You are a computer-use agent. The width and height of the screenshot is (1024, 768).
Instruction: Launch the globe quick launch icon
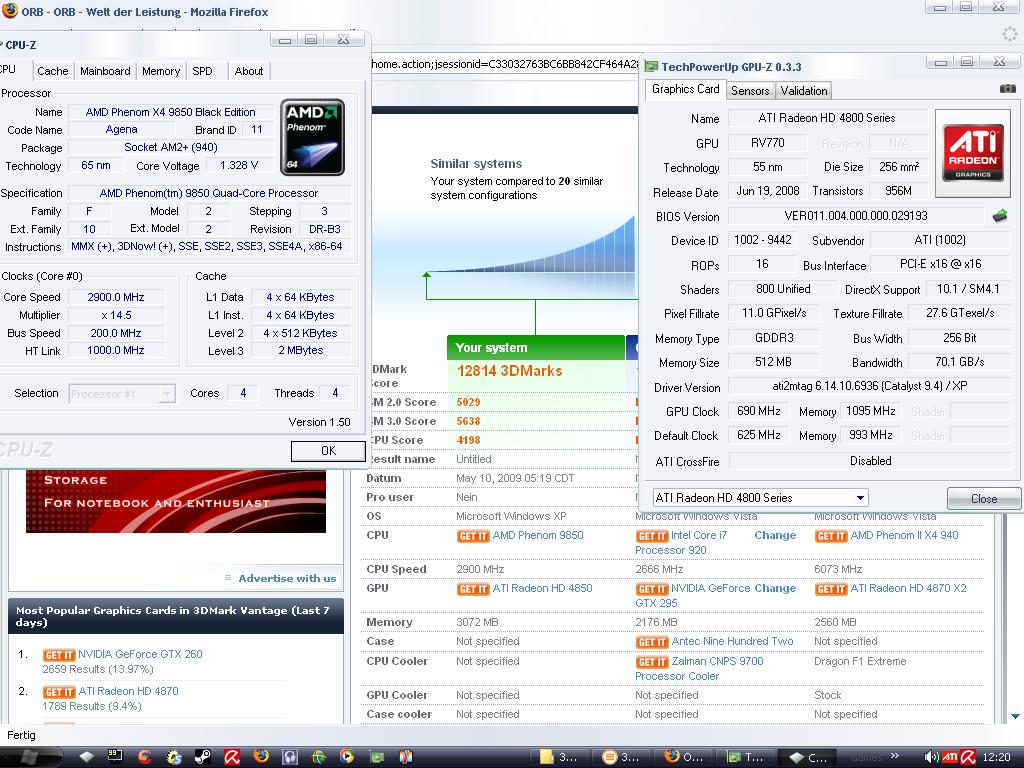[319, 757]
